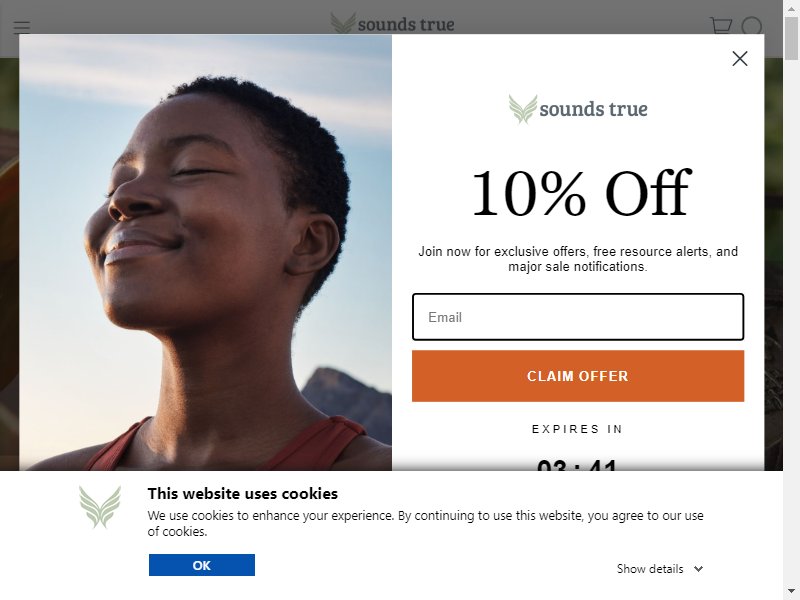Viewport: 800px width, 600px height.
Task: Click the smiling woman photo
Action: (206, 252)
